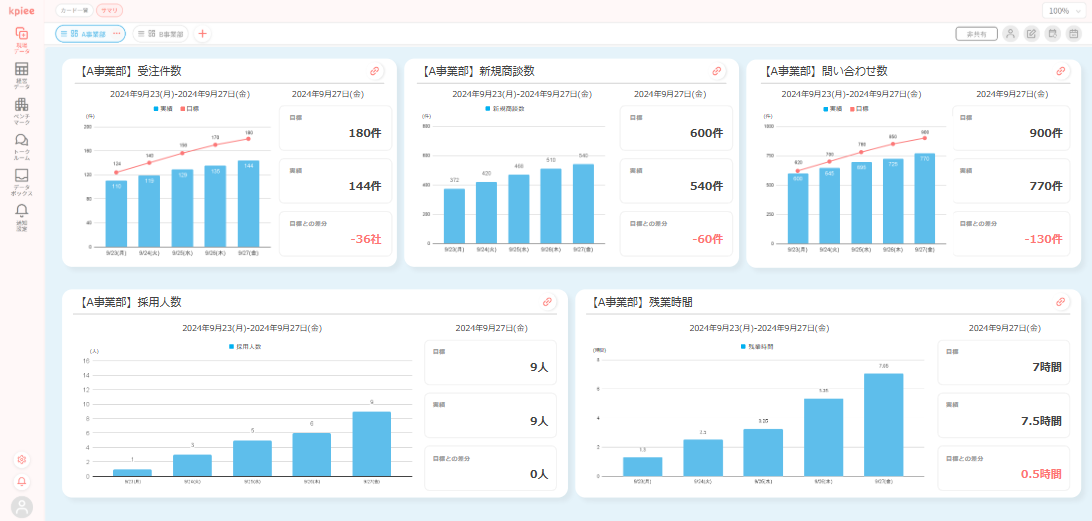This screenshot has width=1092, height=521.
Task: Toggle 実績 series in 受注件数 chart legend
Action: (165, 108)
